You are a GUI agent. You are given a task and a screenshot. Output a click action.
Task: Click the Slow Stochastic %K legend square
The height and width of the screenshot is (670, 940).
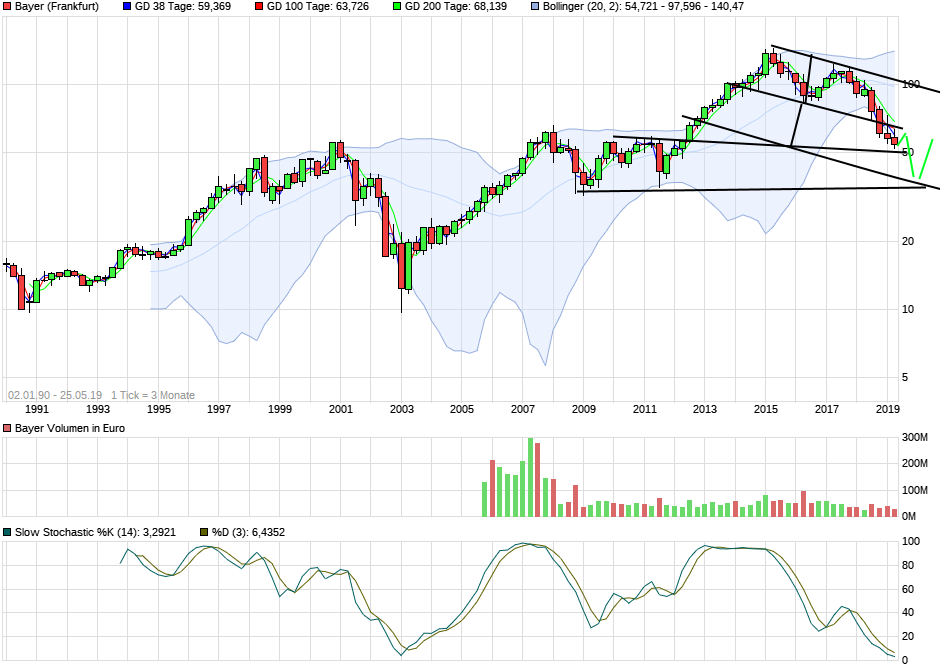8,533
